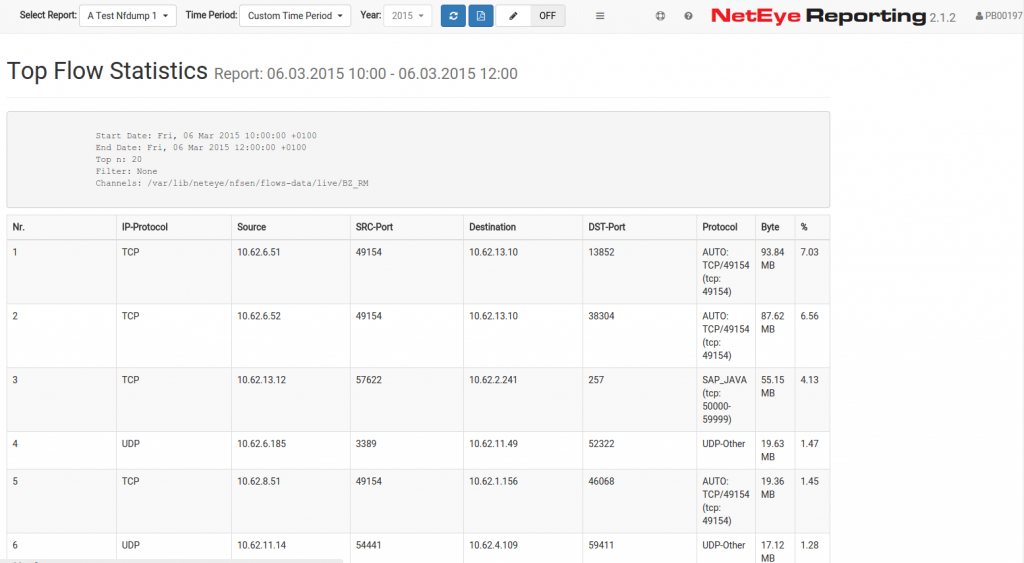Click the user icon beside PB00197
Screen dimensions: 1024x563
[979, 17]
